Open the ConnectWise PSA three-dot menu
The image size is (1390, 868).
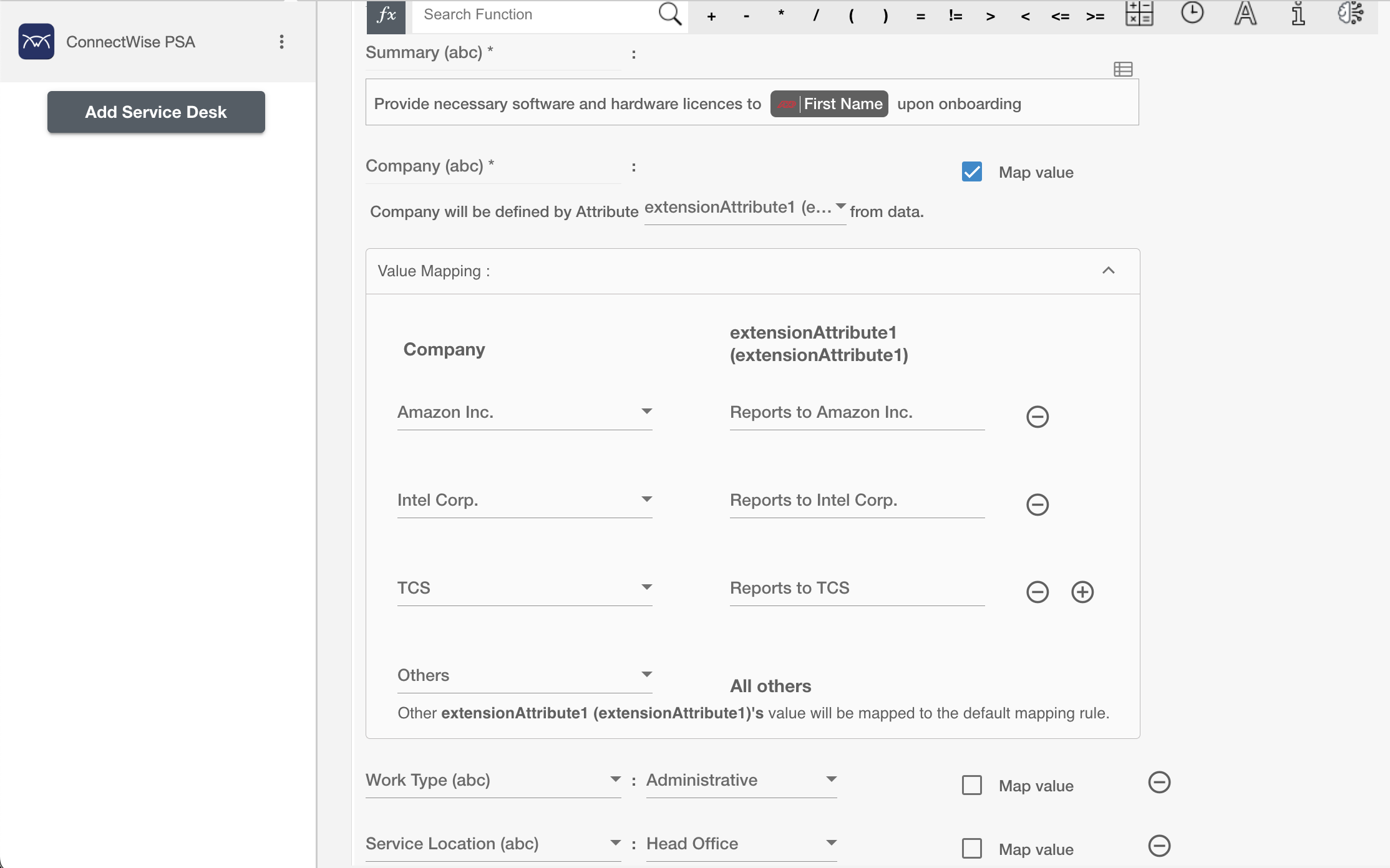pos(282,42)
